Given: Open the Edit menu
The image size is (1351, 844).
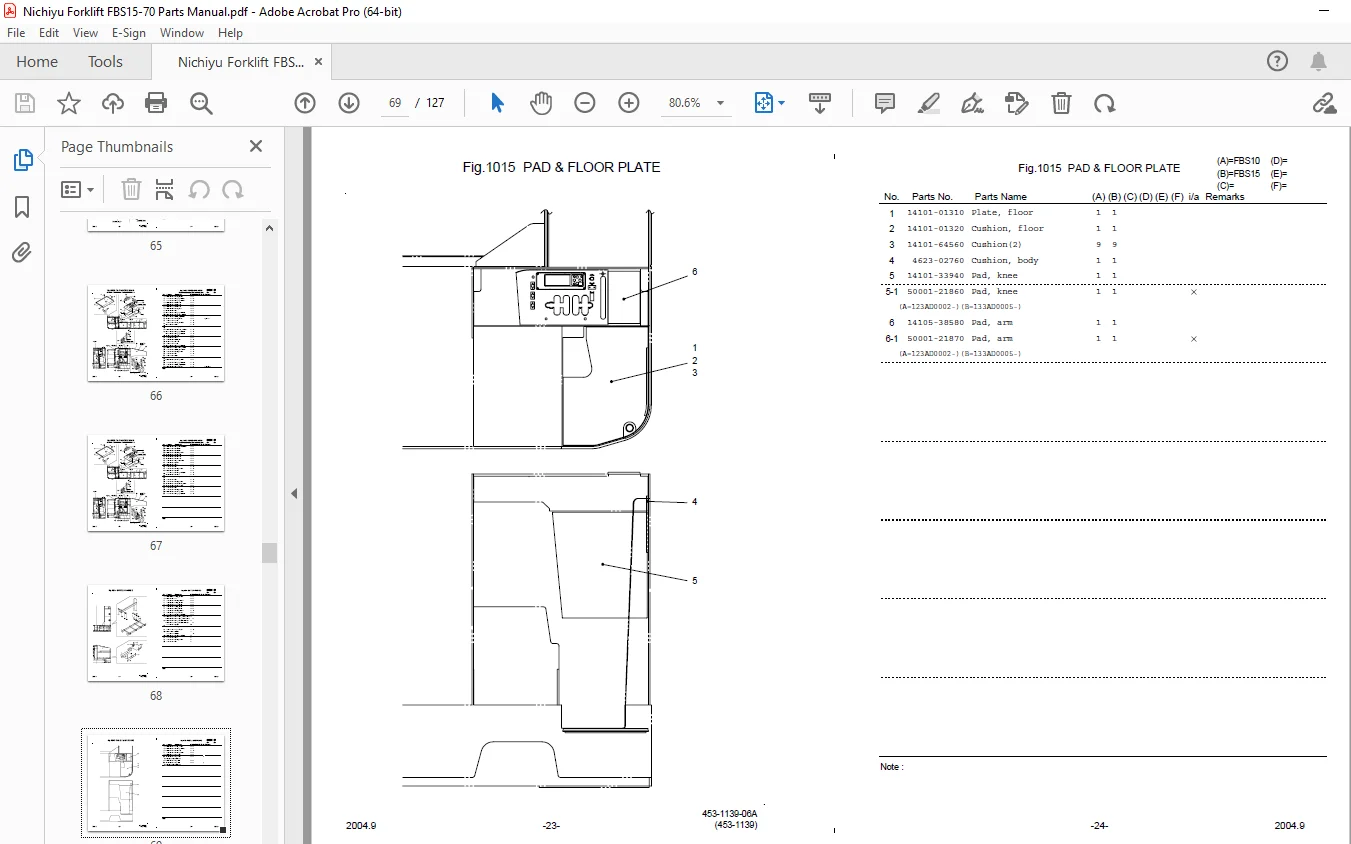Looking at the screenshot, I should click(x=49, y=33).
